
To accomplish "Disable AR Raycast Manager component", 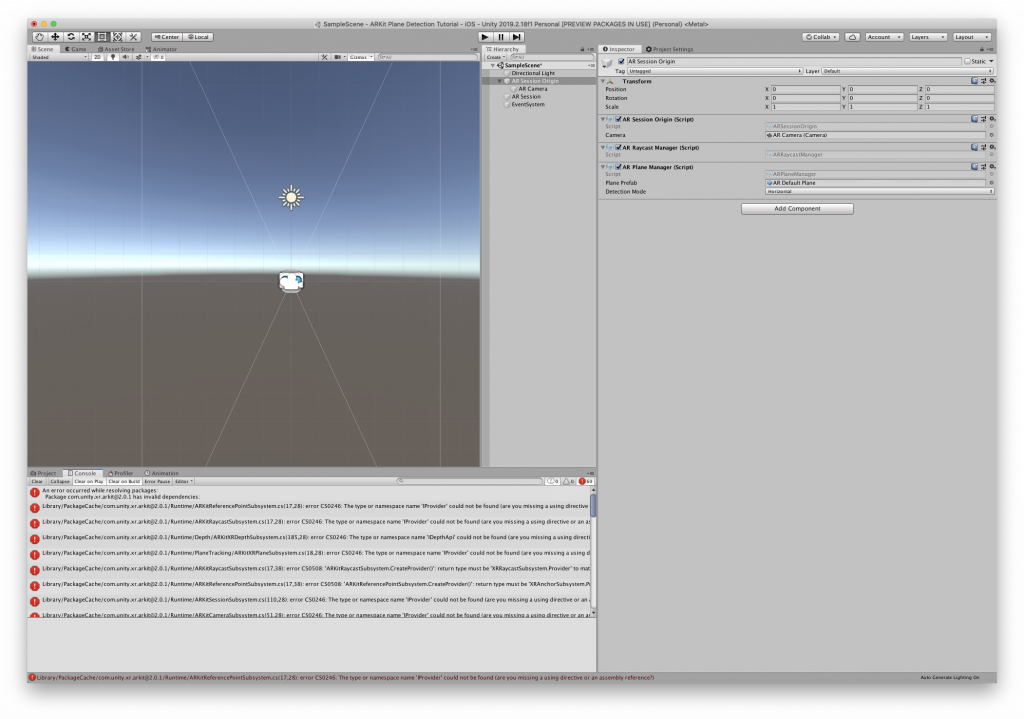I will 618,148.
